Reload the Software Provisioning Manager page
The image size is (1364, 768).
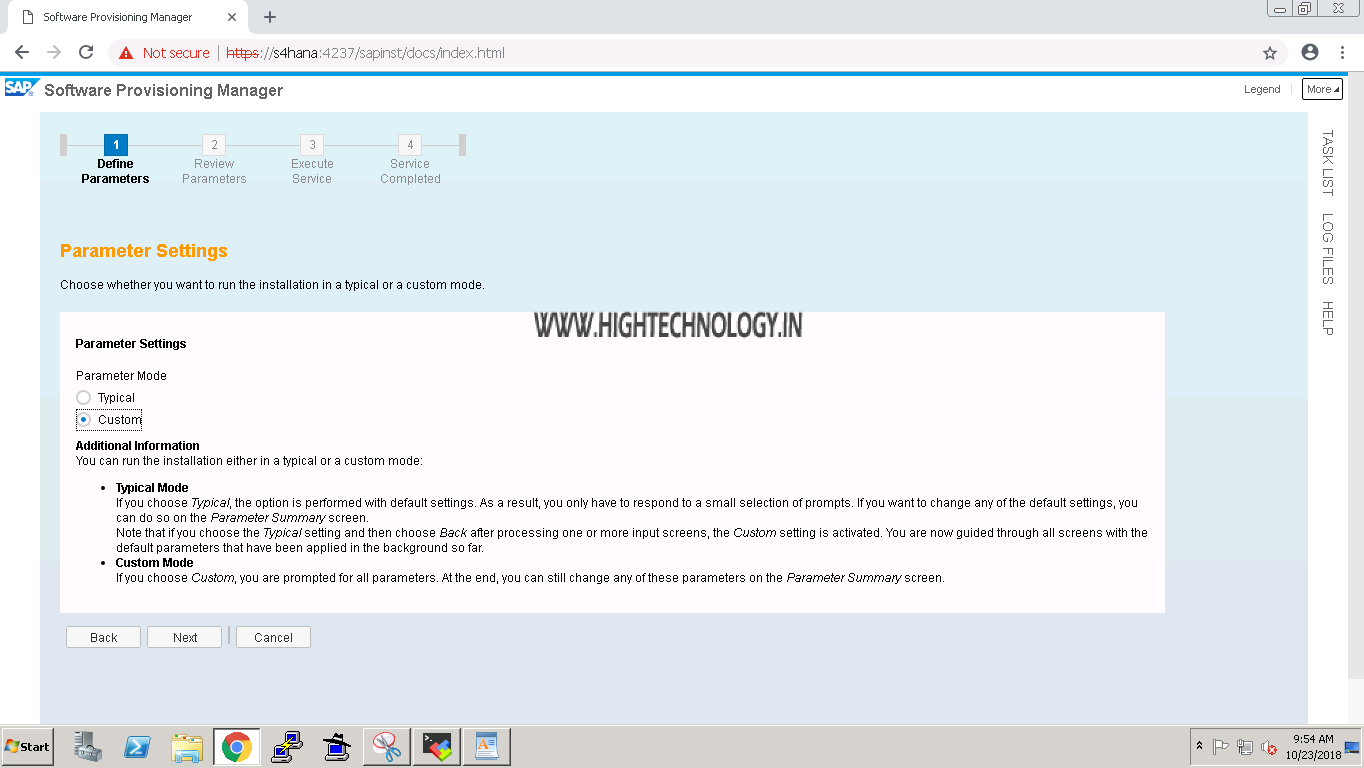click(86, 53)
